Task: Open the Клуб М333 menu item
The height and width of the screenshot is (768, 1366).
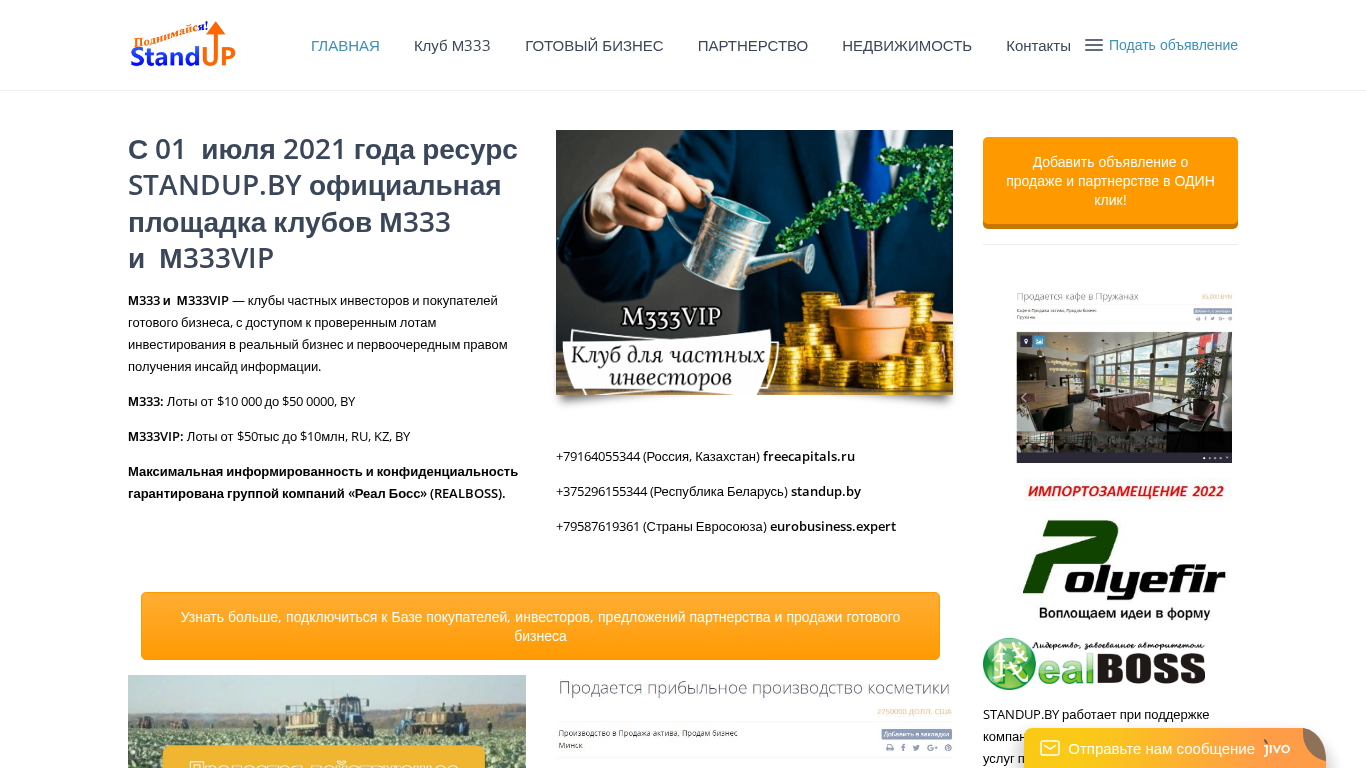Action: pos(452,45)
